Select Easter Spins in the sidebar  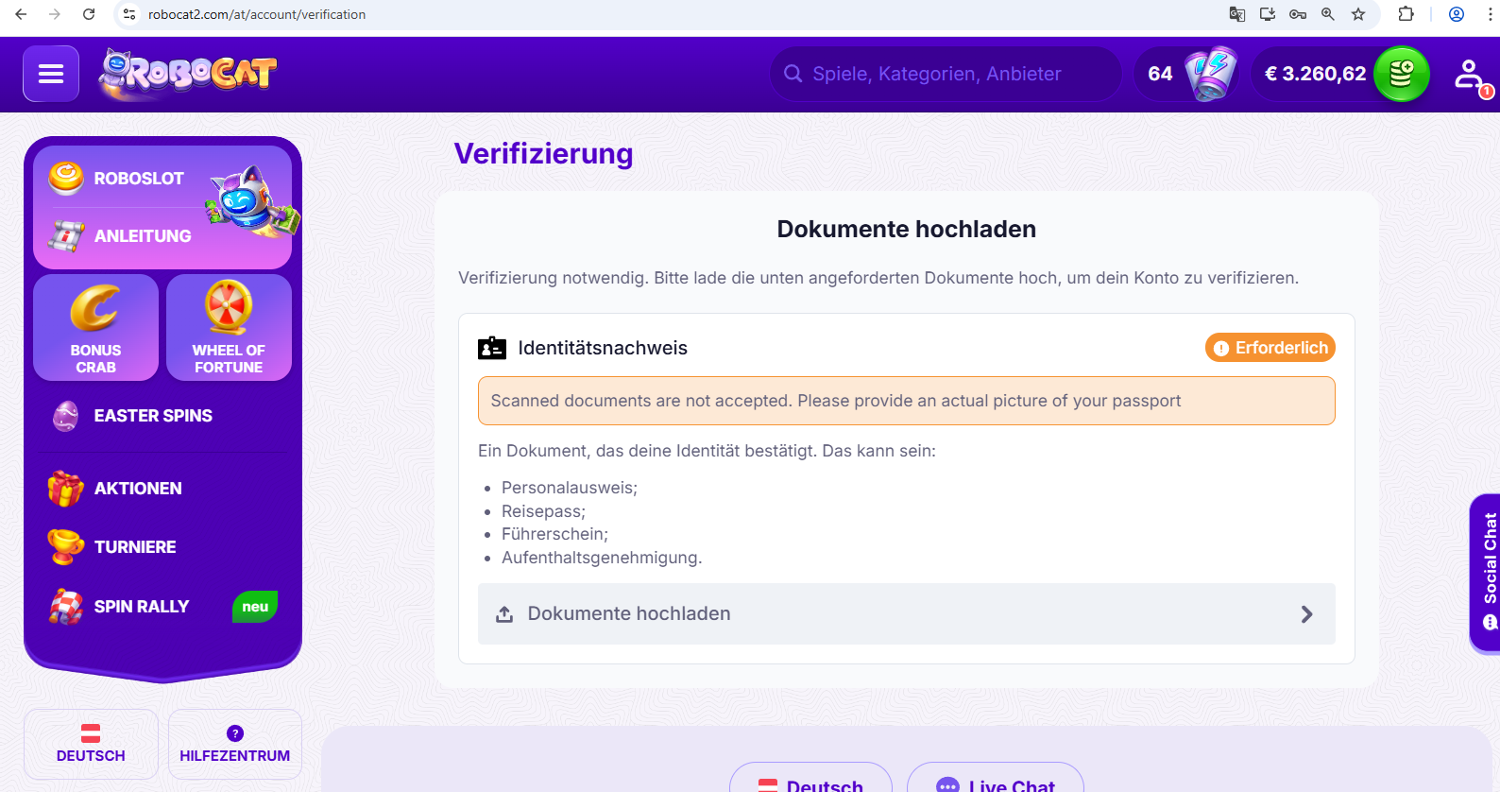point(152,415)
